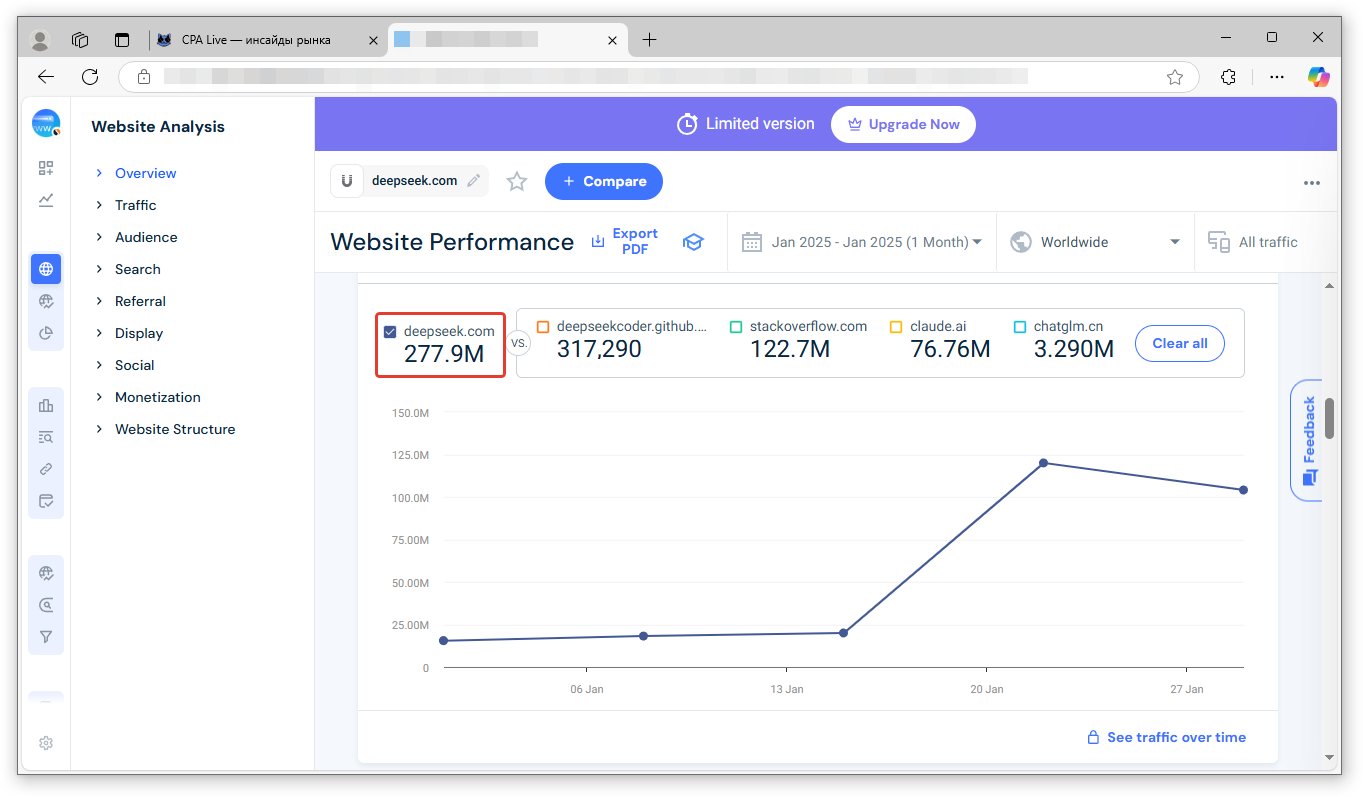This screenshot has width=1363, height=797.
Task: Click the 277.9M visits value
Action: coord(444,354)
